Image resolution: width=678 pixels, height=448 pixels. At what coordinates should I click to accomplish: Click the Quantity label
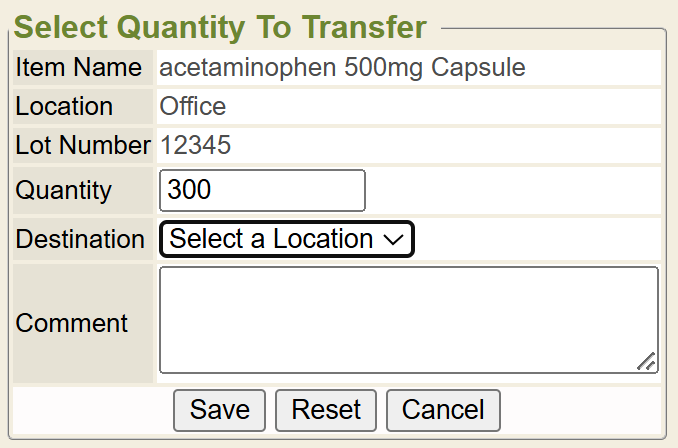[64, 191]
